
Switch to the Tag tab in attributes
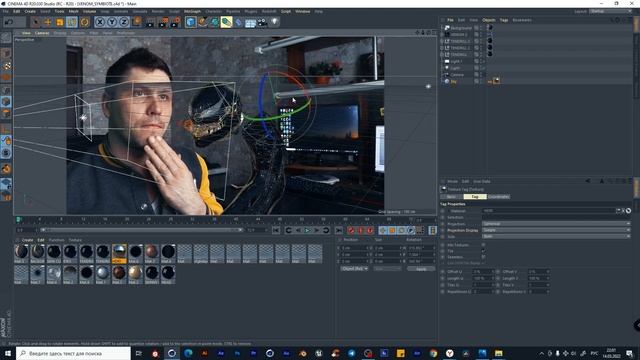[475, 197]
